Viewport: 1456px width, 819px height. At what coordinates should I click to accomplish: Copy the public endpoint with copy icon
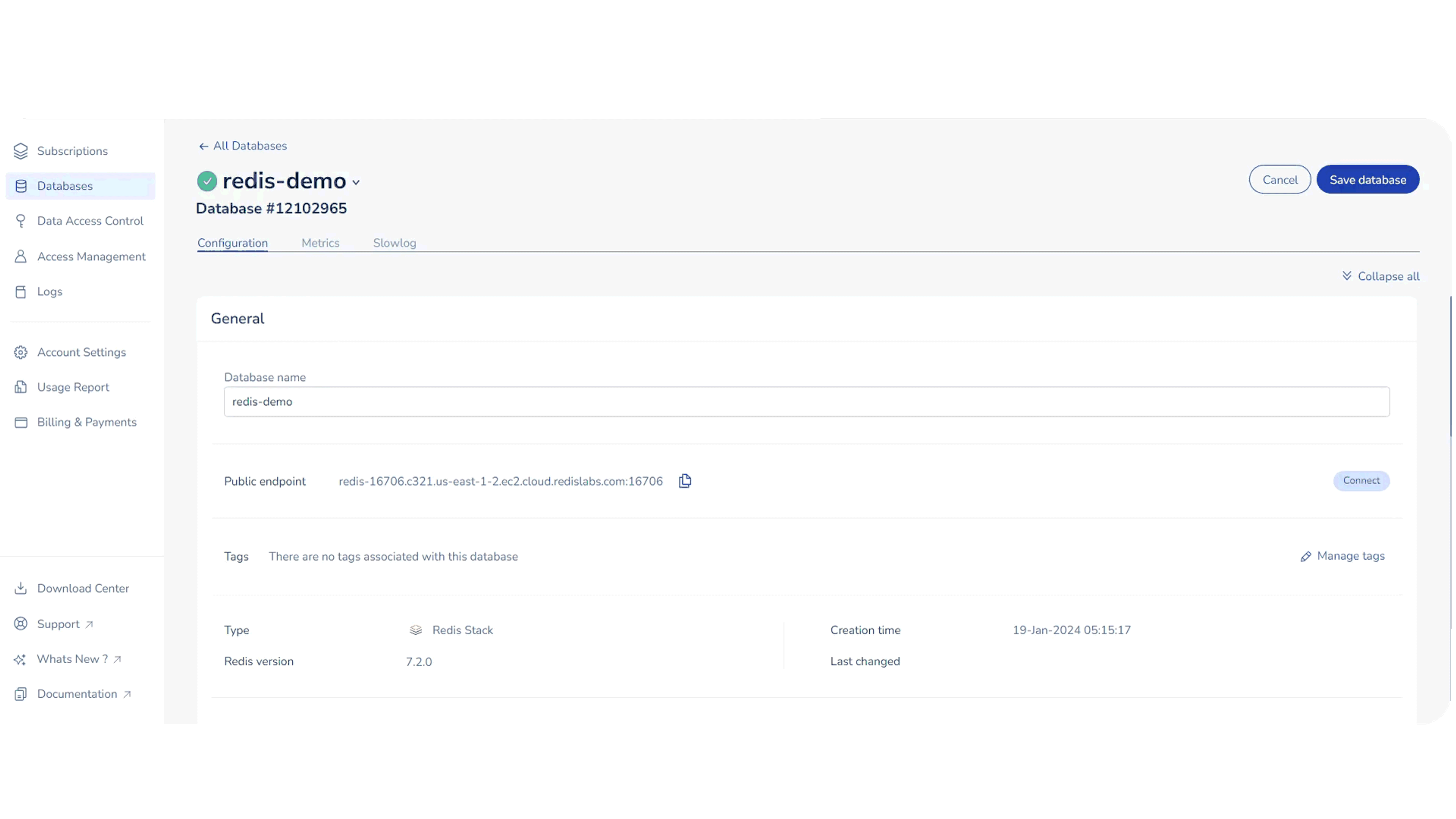pyautogui.click(x=684, y=481)
